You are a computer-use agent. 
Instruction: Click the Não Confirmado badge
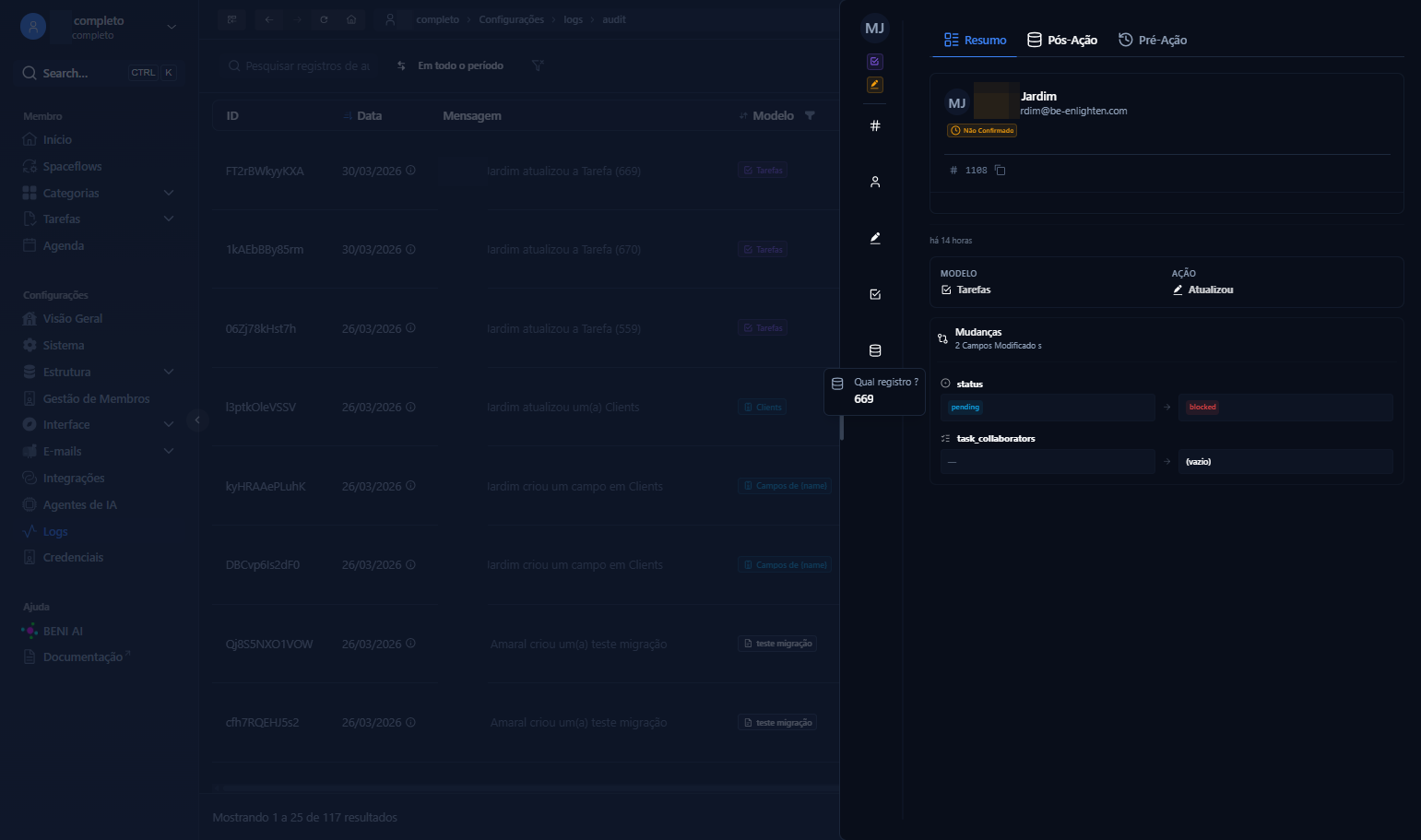click(x=982, y=131)
